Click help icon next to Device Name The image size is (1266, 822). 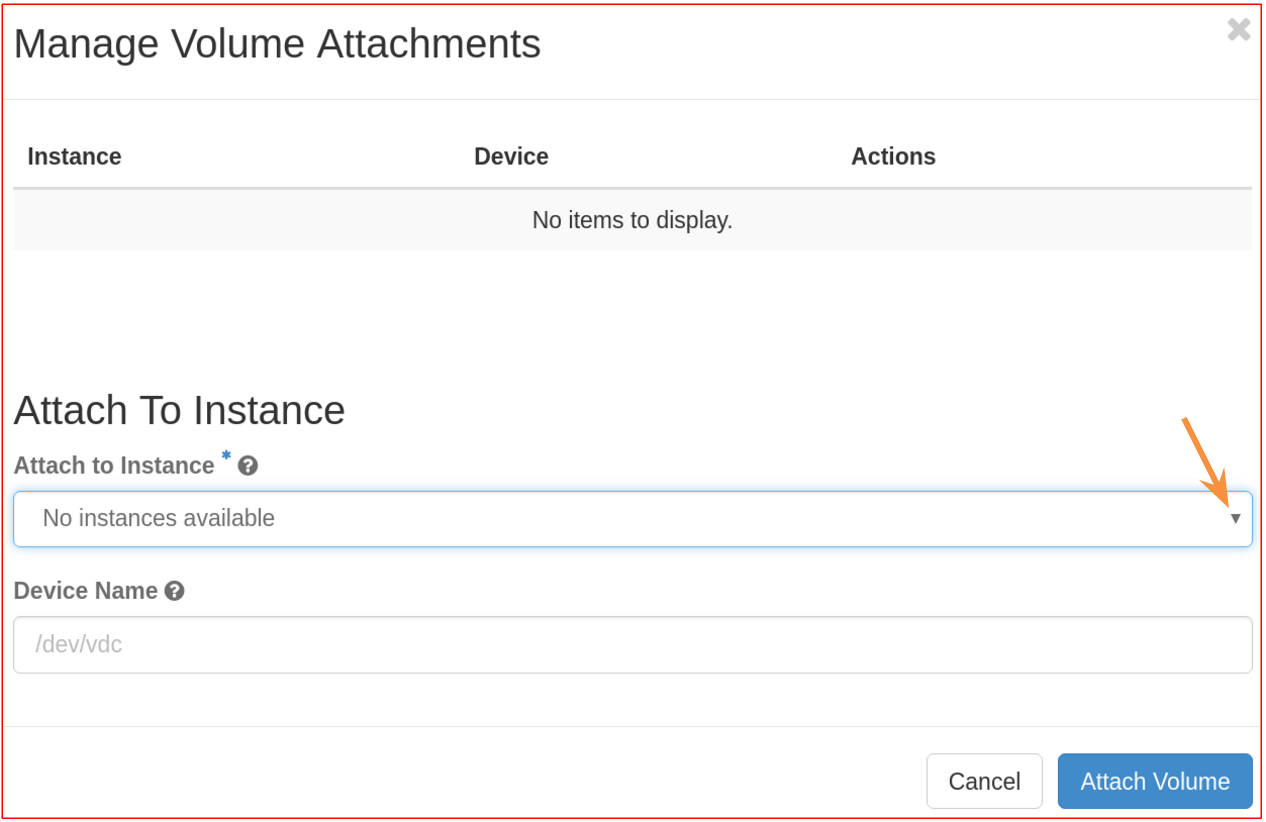[x=174, y=591]
